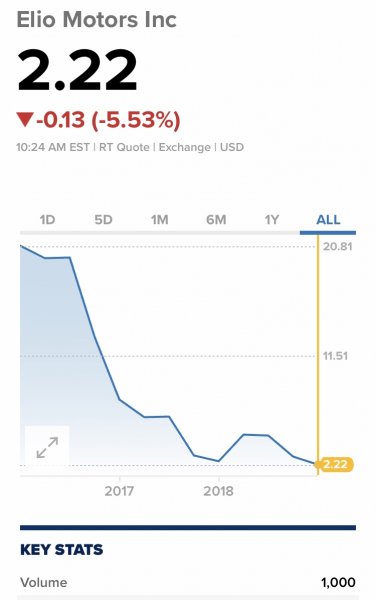Select the ALL time range tab
The width and height of the screenshot is (376, 600).
point(328,220)
